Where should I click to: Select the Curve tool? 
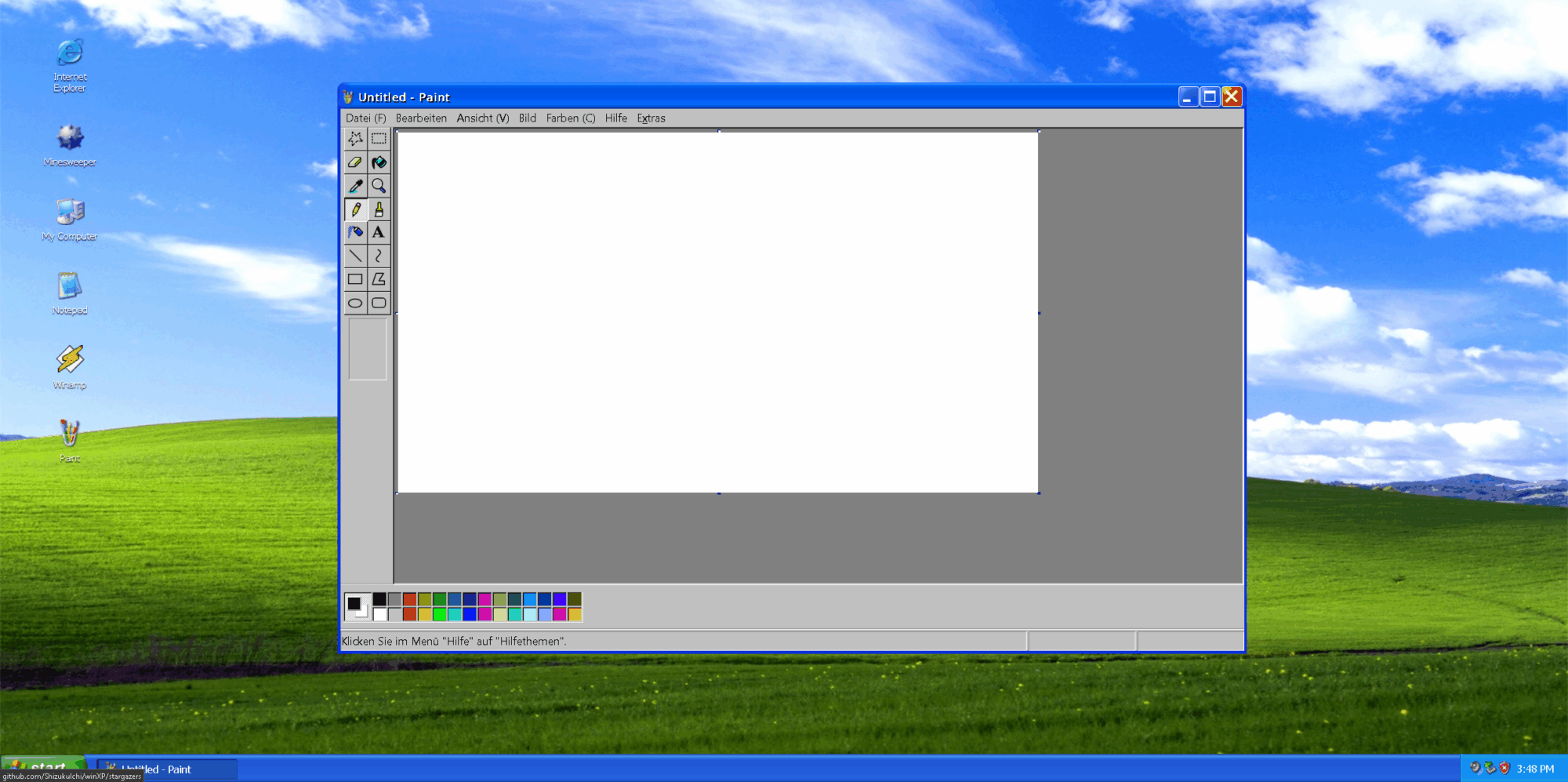[379, 256]
